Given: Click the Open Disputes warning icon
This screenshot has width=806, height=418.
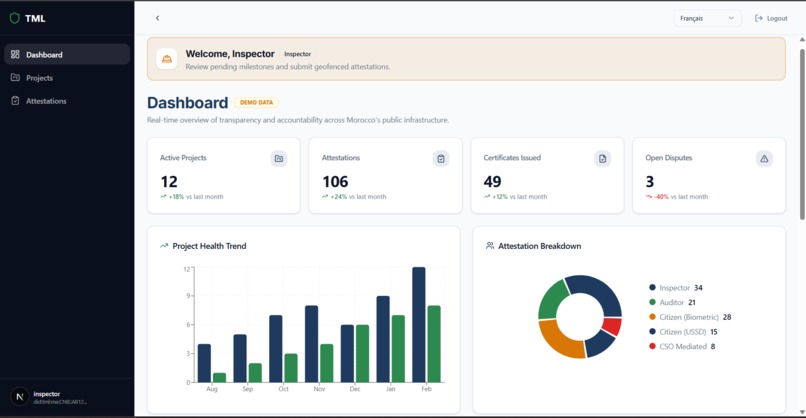Looking at the screenshot, I should [x=764, y=158].
